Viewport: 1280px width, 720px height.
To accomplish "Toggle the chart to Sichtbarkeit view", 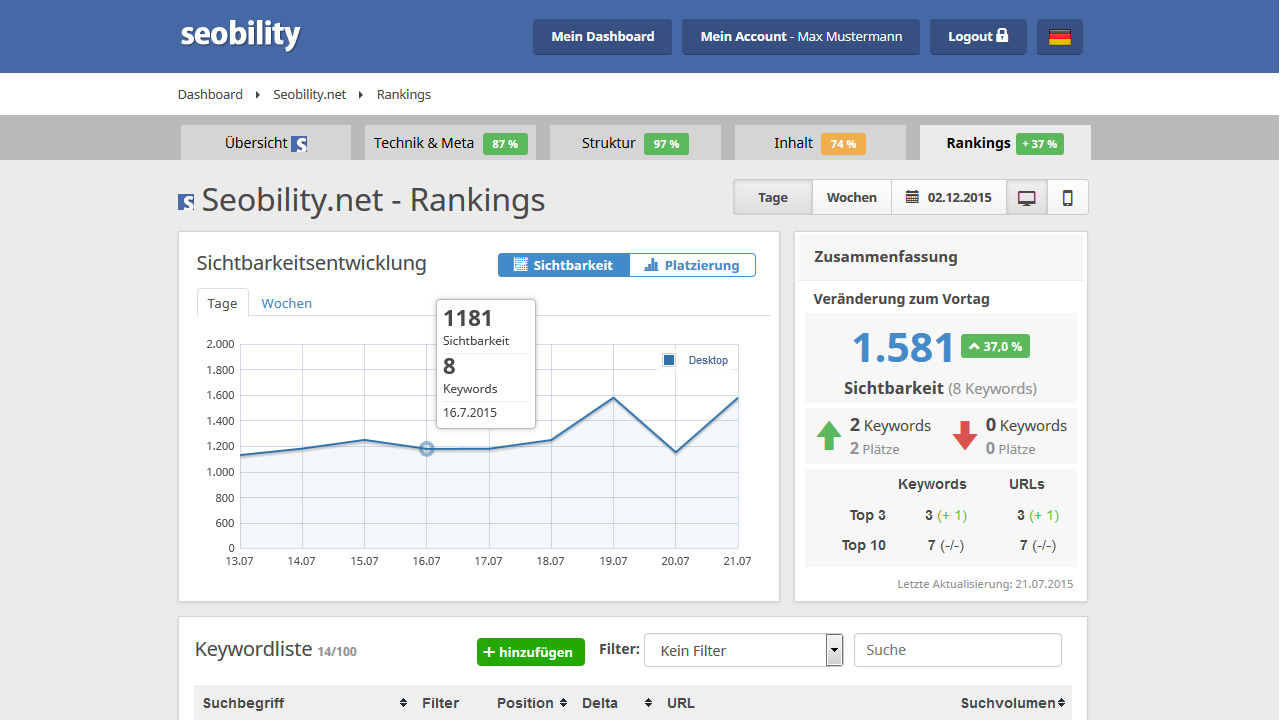I will click(564, 265).
